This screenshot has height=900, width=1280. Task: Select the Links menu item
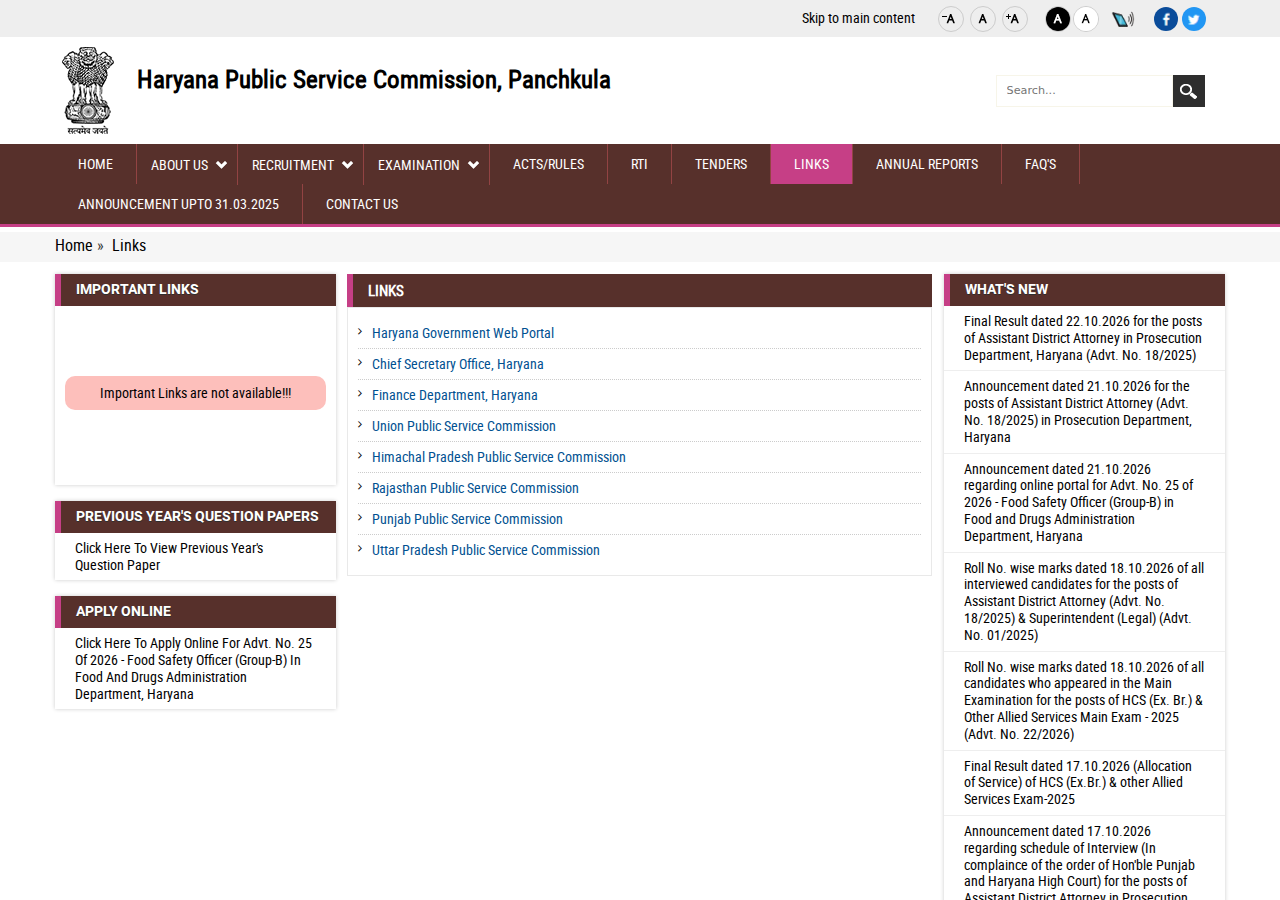[812, 164]
